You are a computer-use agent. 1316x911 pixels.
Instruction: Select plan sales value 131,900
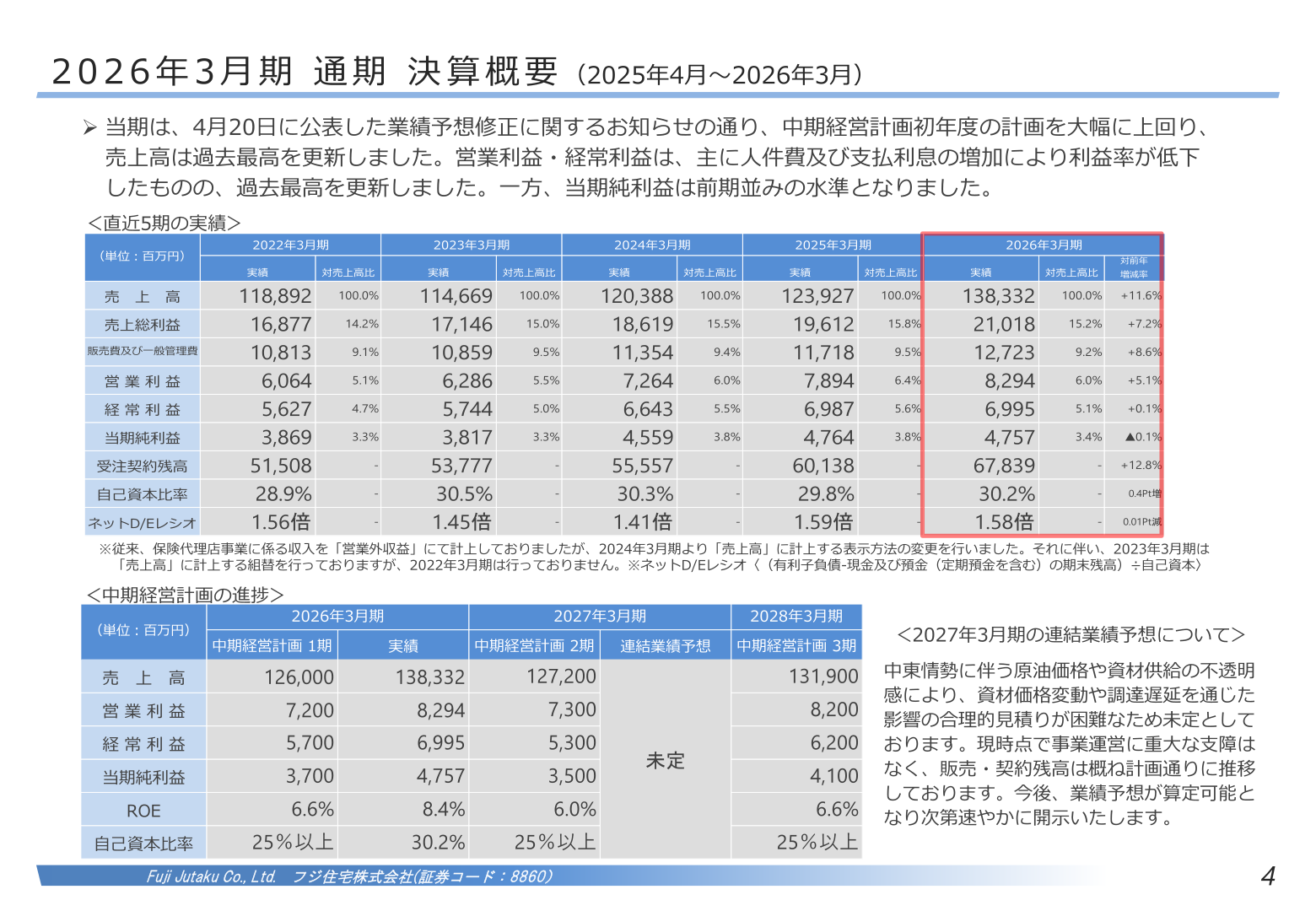[823, 677]
